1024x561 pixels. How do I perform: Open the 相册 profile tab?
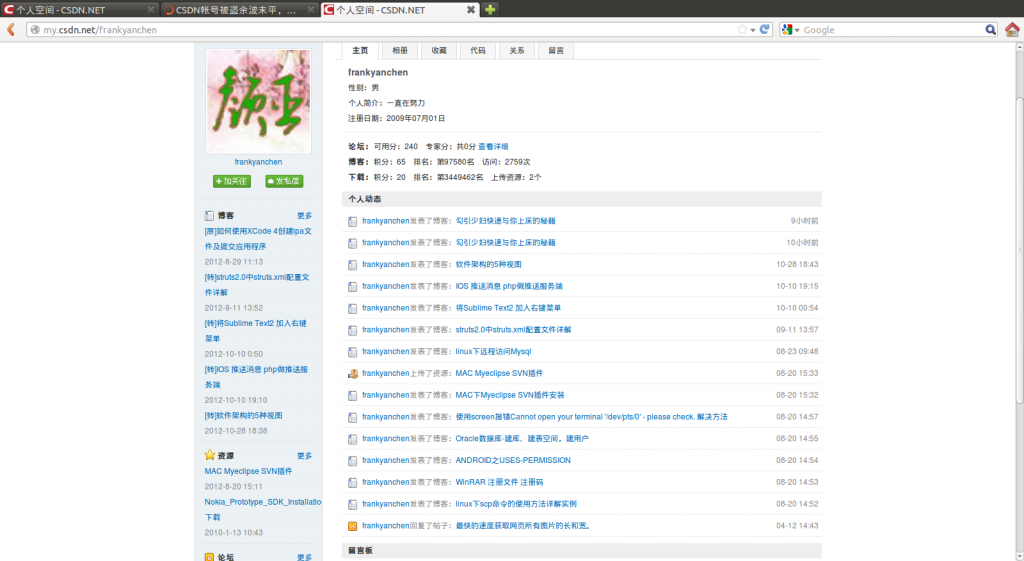click(x=400, y=50)
